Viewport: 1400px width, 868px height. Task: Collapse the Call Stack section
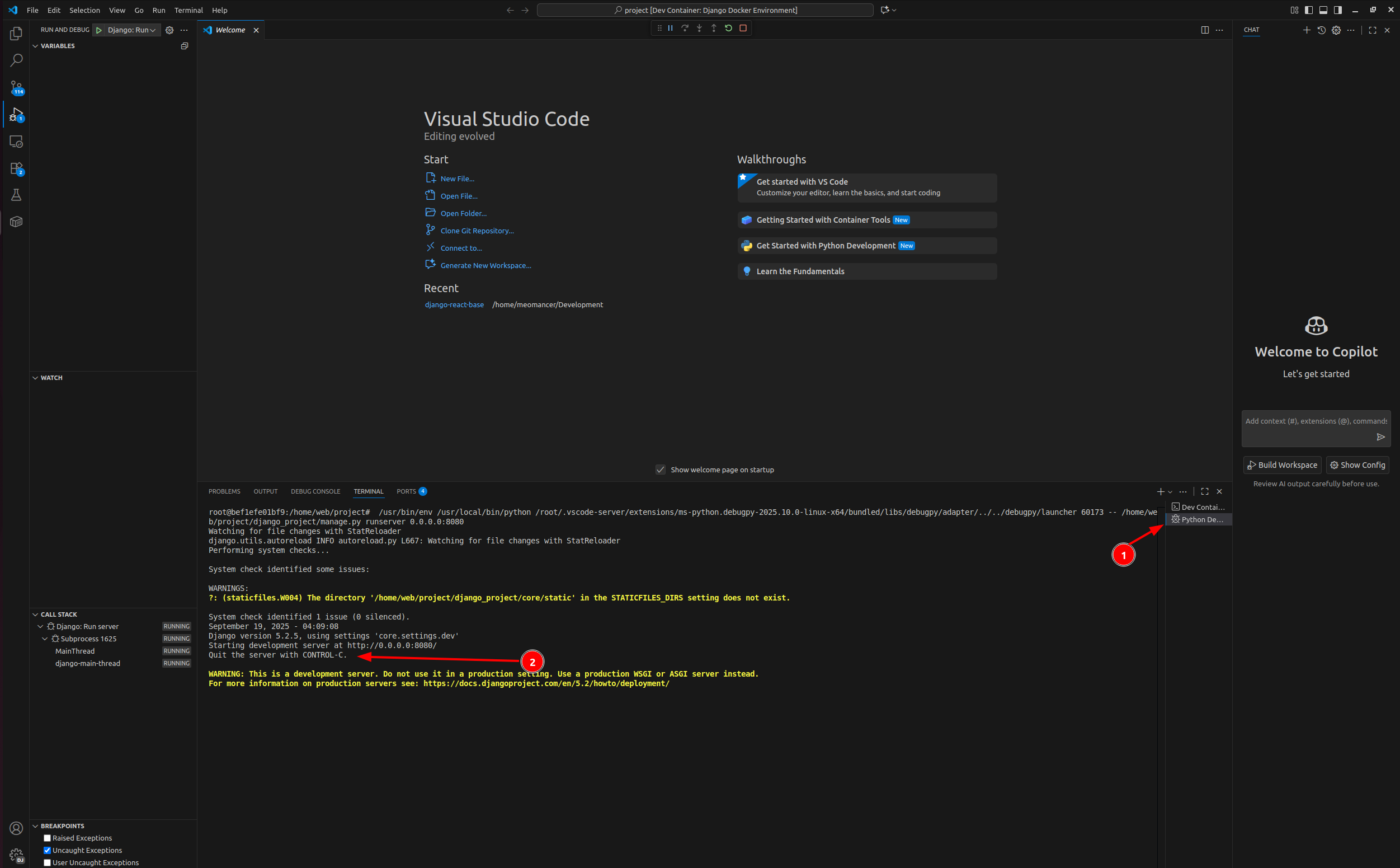pyautogui.click(x=36, y=614)
